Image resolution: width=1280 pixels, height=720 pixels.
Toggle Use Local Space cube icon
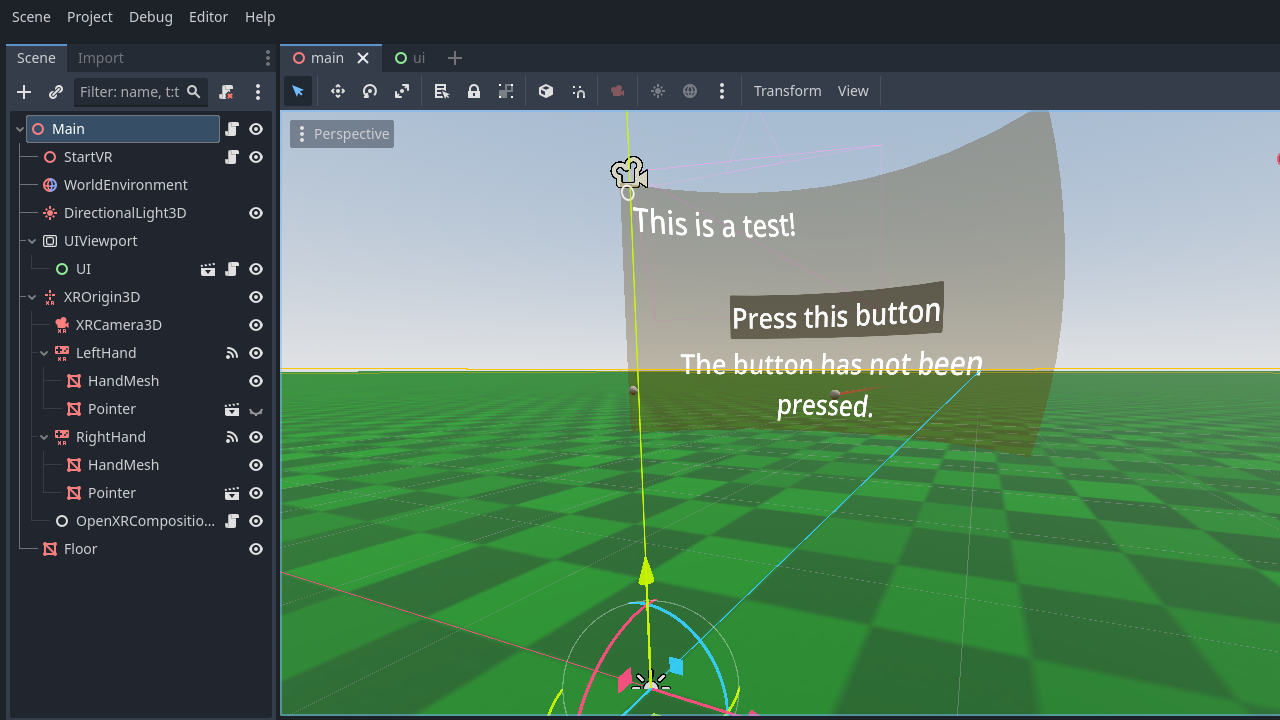(x=546, y=91)
